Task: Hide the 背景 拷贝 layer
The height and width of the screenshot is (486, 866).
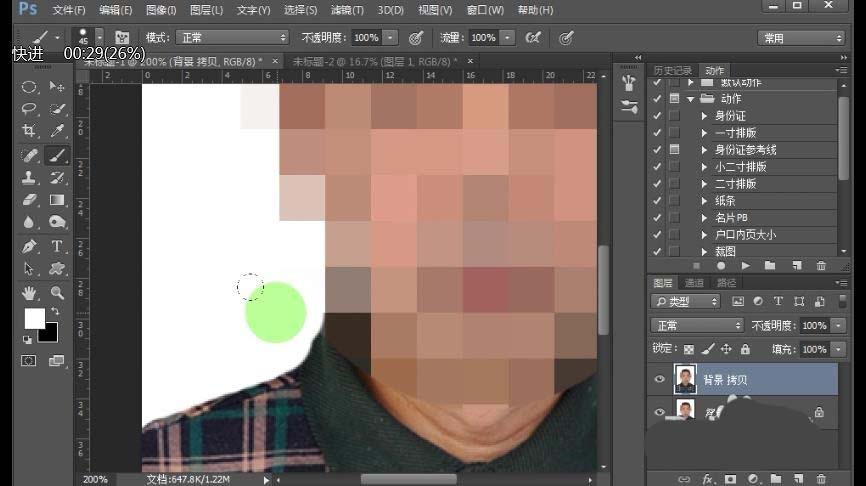Action: coord(659,379)
